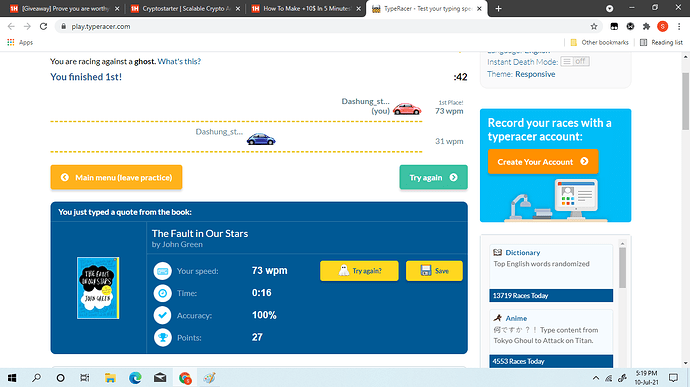Click the yellow ghost Try again? button
Screen dimensions: 690x387
tap(359, 271)
